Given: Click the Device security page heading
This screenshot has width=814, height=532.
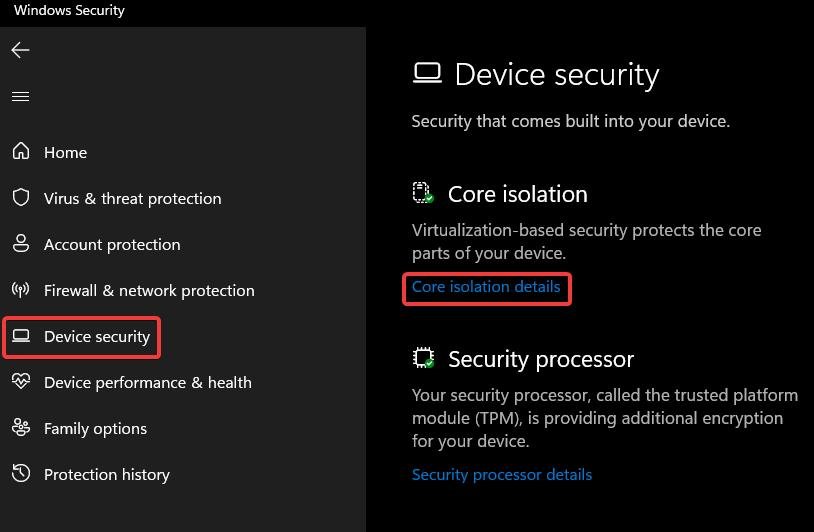Looking at the screenshot, I should pyautogui.click(x=557, y=75).
